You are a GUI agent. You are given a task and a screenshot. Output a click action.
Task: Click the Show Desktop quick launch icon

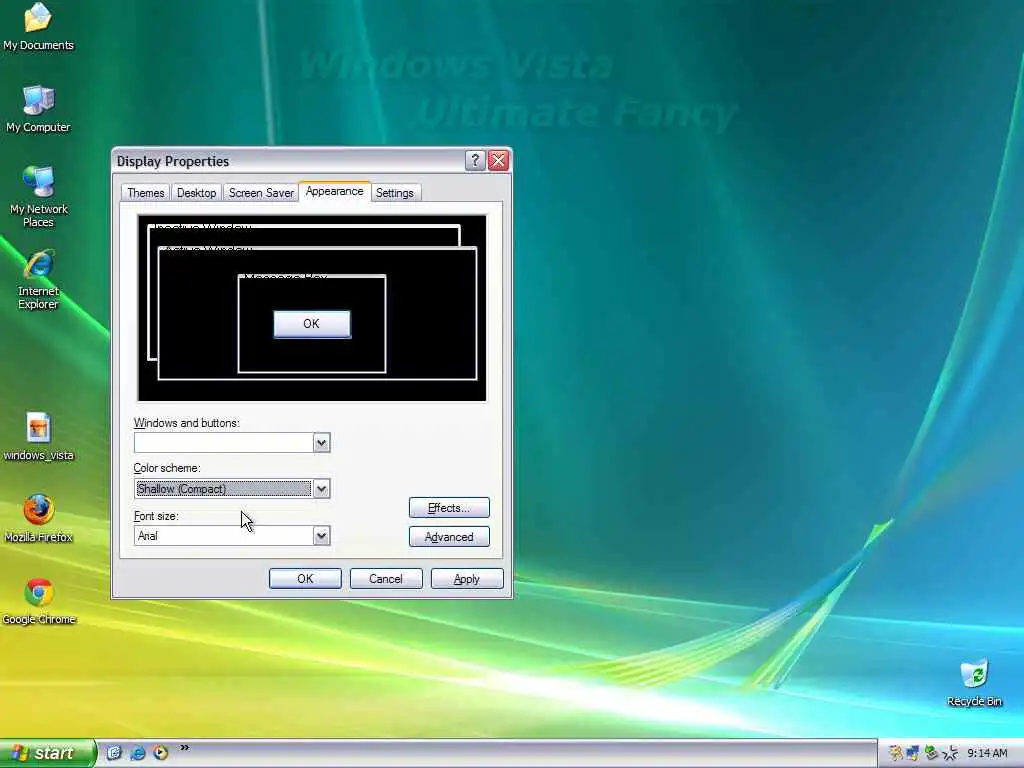tap(114, 753)
